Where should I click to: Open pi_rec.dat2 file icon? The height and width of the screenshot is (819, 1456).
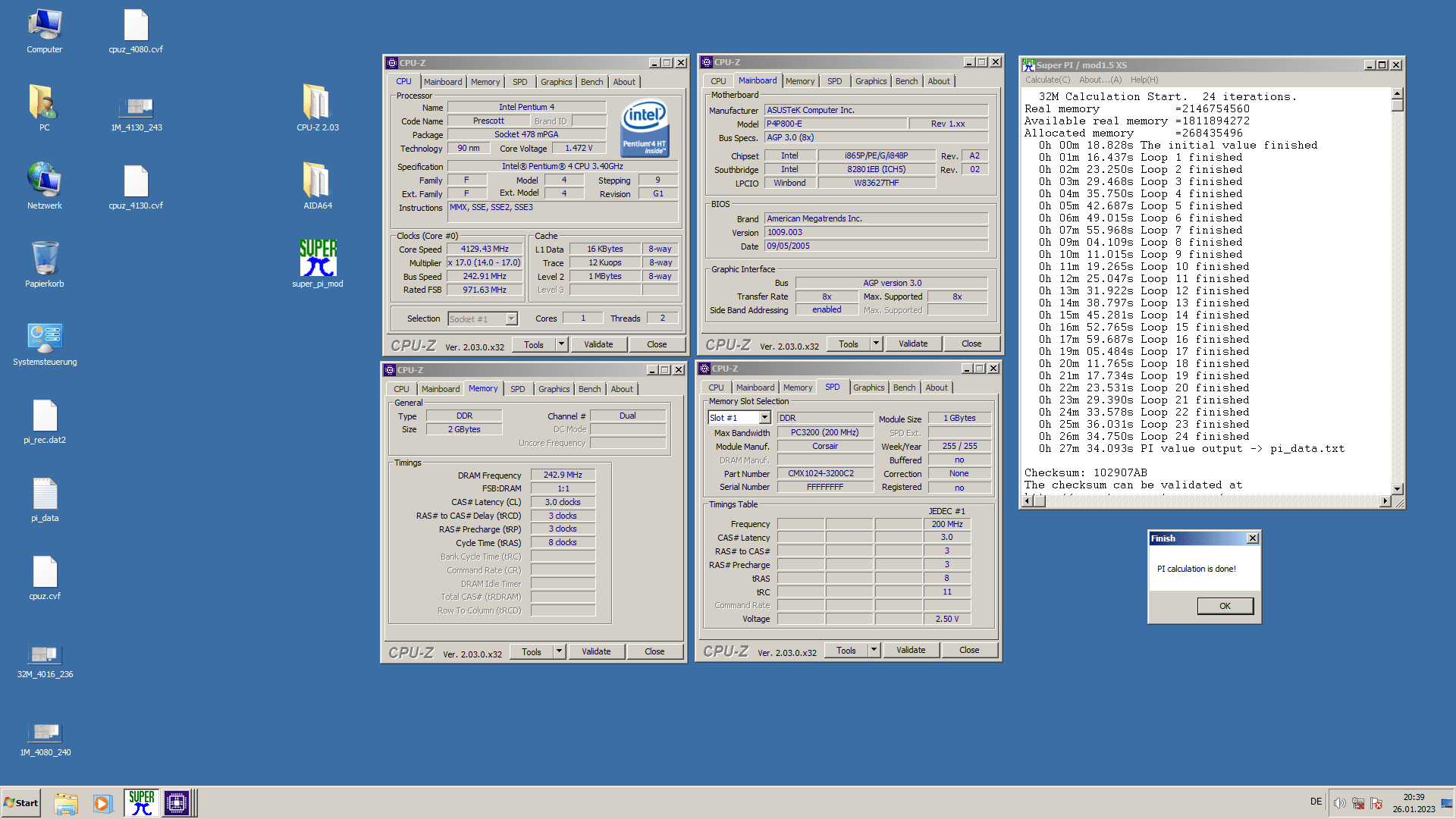pyautogui.click(x=45, y=422)
